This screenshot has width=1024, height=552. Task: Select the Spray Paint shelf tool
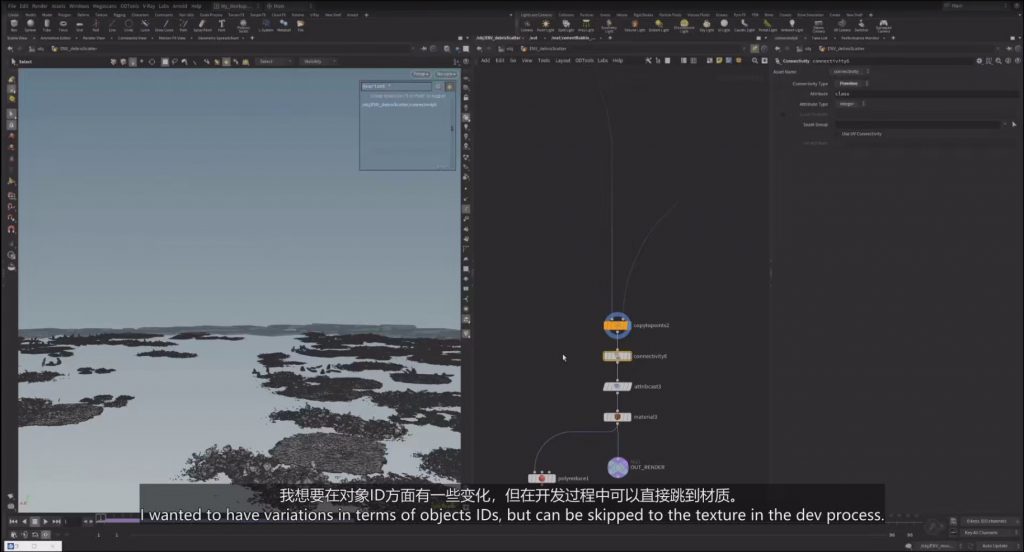(x=202, y=25)
